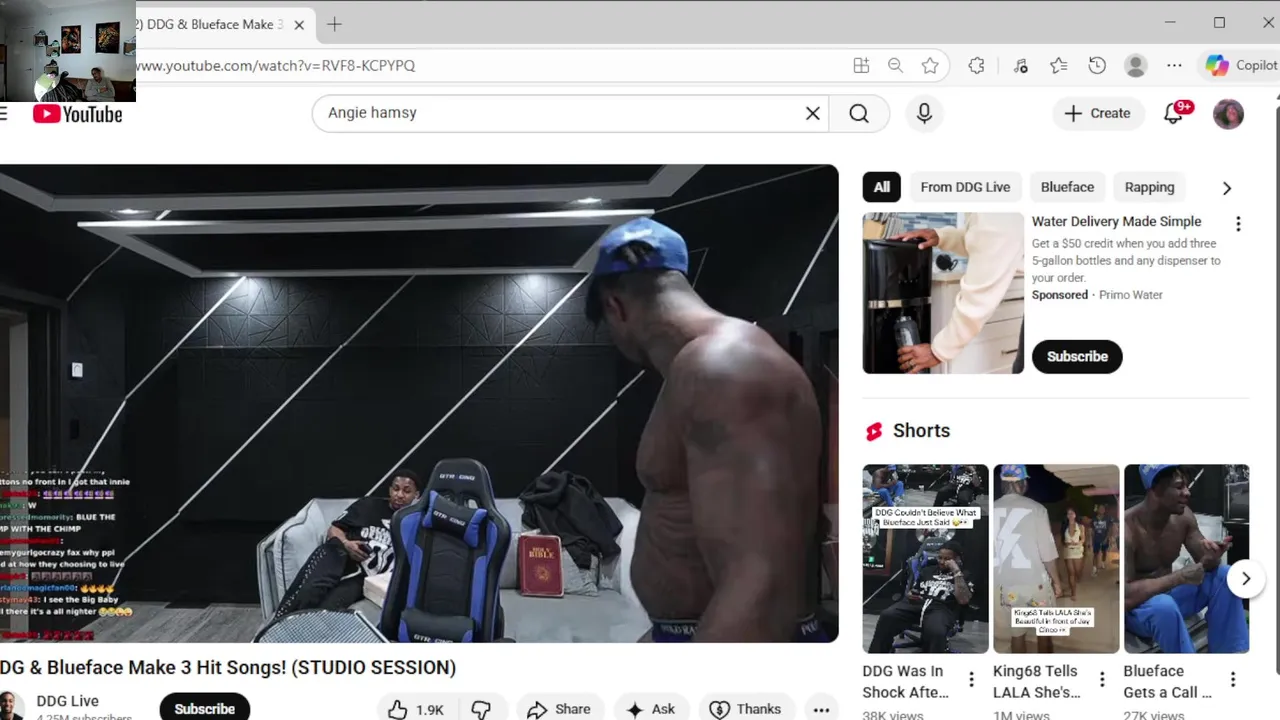Clear the Angie hamsy search text
Image resolution: width=1280 pixels, height=720 pixels.
coord(813,113)
